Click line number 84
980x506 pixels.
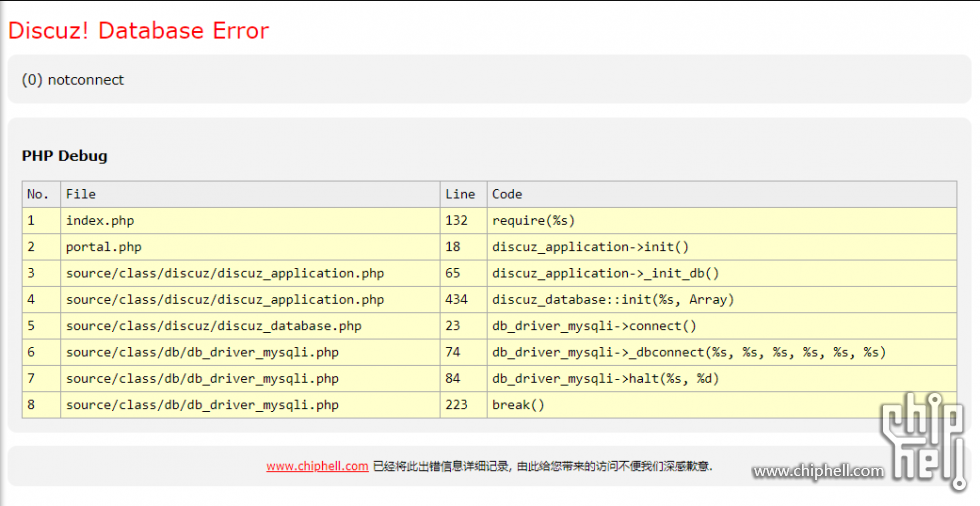coord(463,378)
